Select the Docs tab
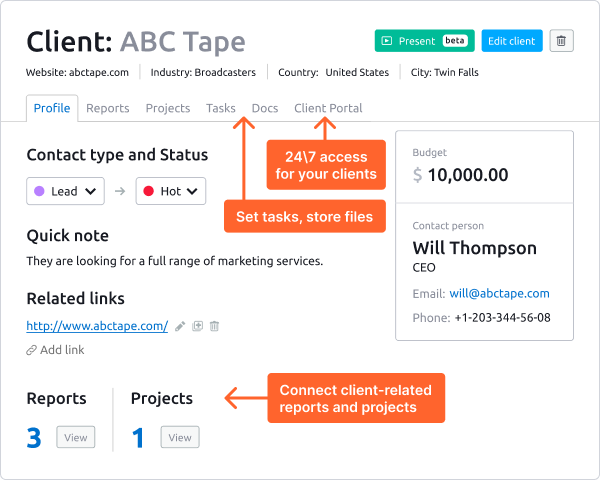This screenshot has width=600, height=480. [x=265, y=108]
